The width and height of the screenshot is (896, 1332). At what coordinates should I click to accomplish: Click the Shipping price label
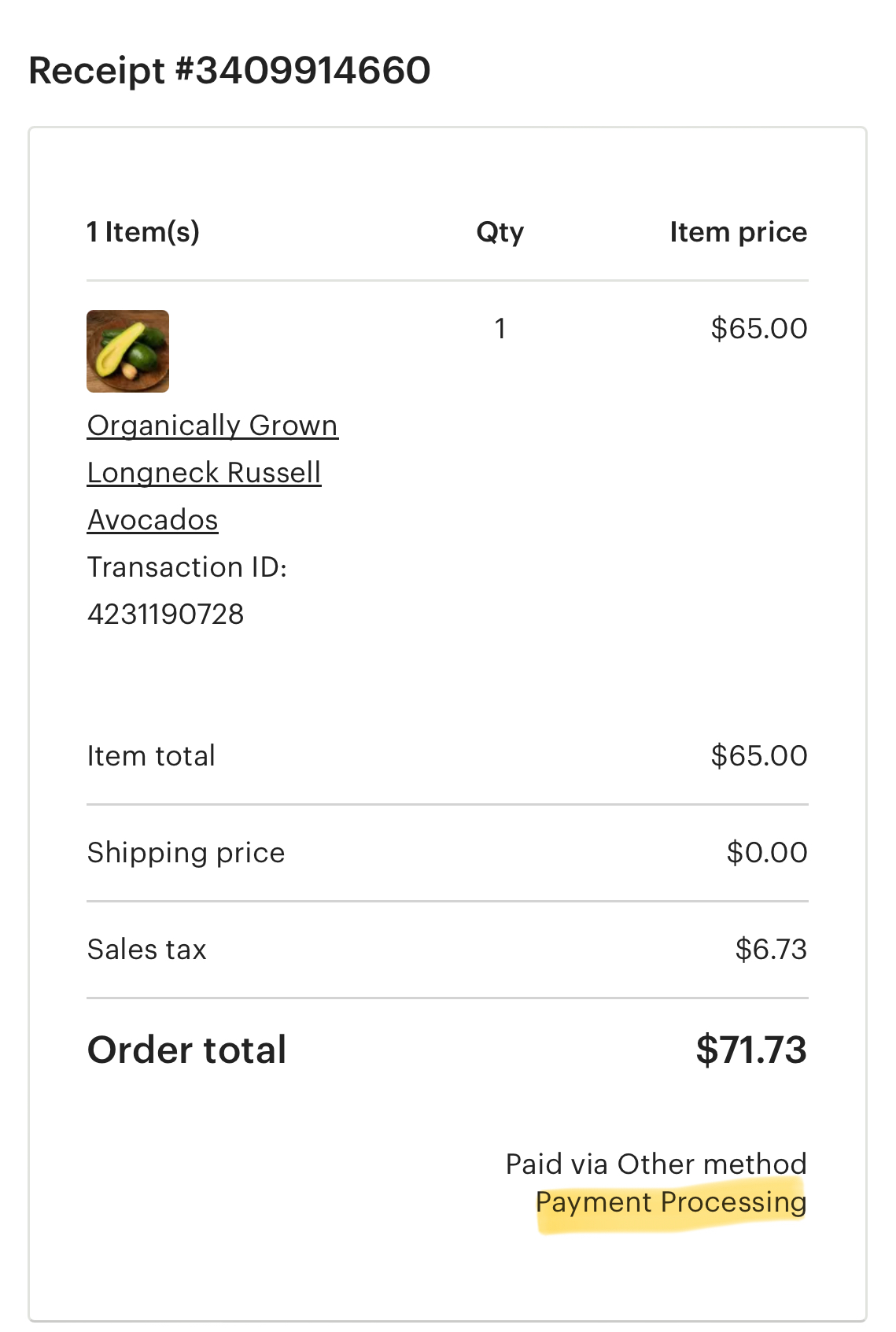coord(186,853)
